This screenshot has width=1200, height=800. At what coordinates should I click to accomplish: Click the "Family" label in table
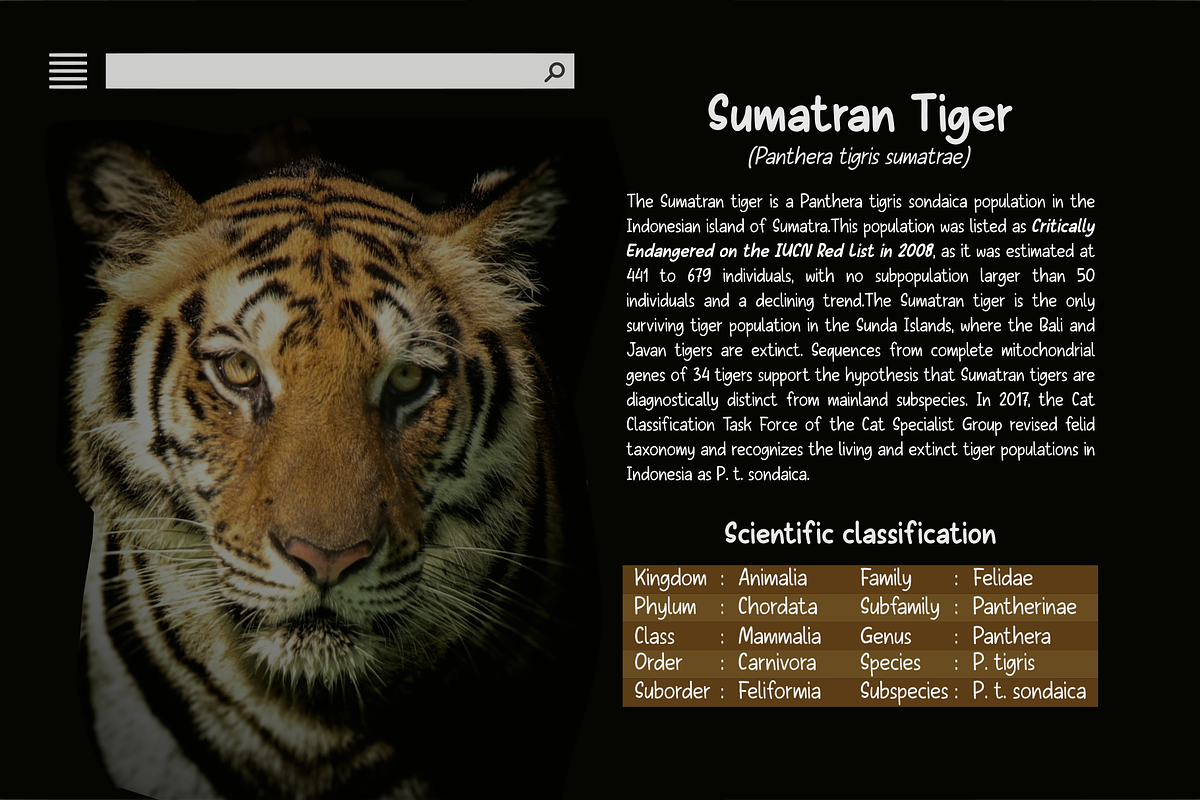886,578
